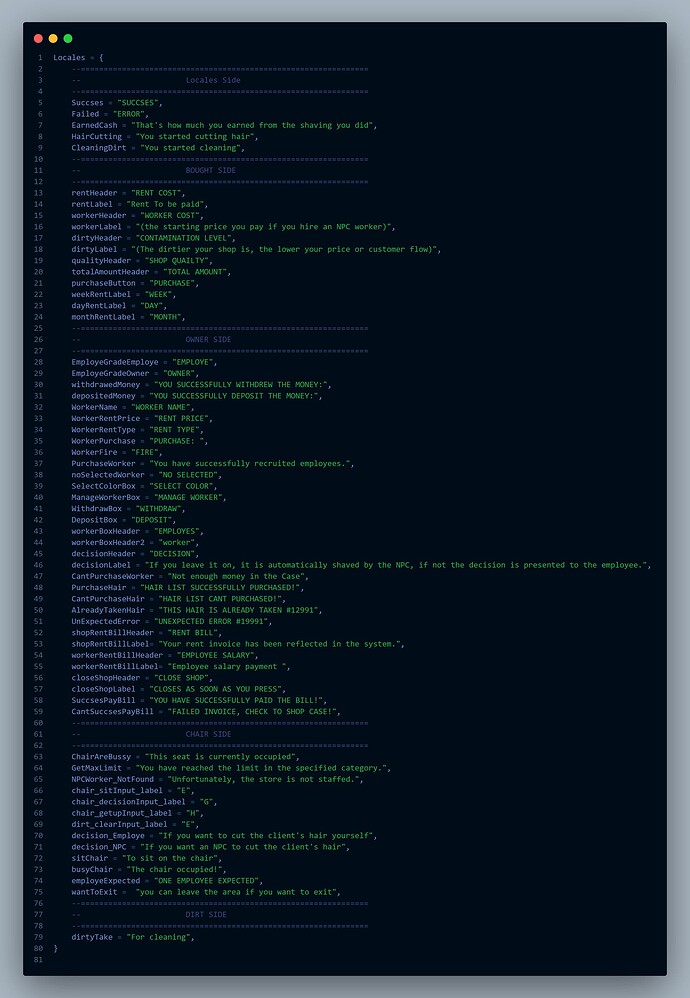Click the 'CHAIR SIDE' comment header
Viewport: 690px width, 998px height.
pyautogui.click(x=208, y=734)
